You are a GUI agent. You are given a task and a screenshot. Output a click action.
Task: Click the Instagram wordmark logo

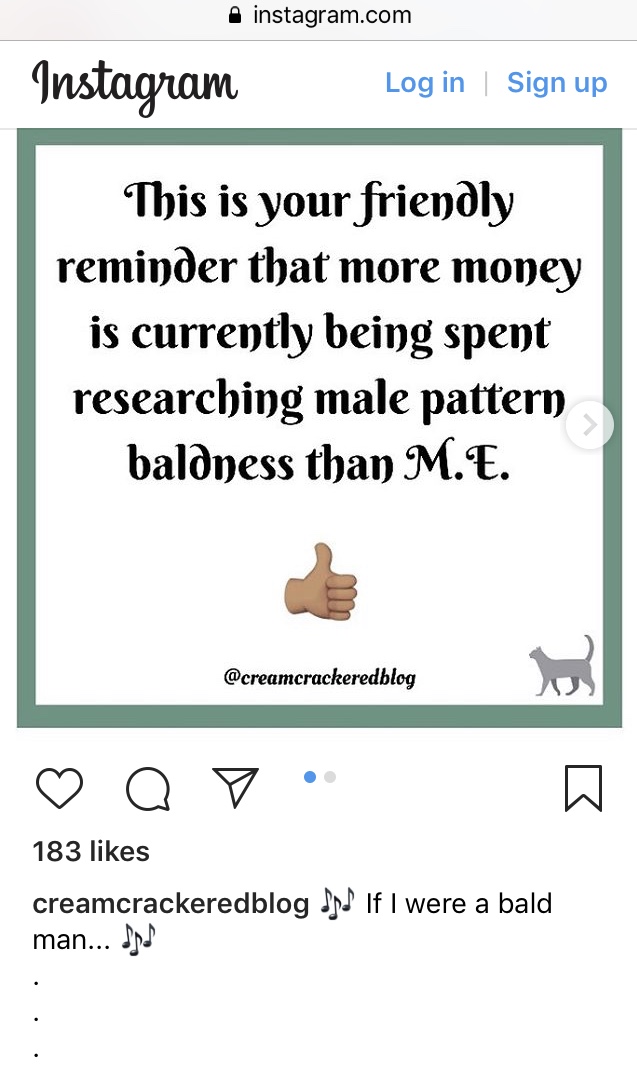pos(135,85)
